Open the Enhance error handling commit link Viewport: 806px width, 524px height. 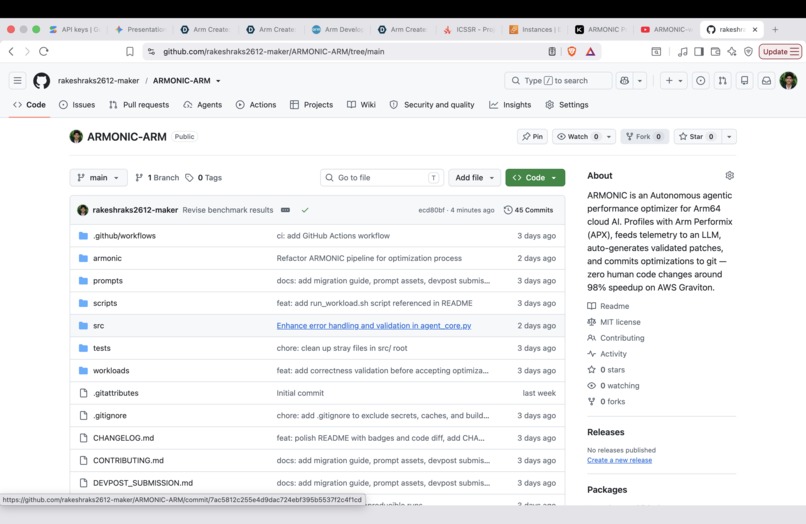point(374,326)
